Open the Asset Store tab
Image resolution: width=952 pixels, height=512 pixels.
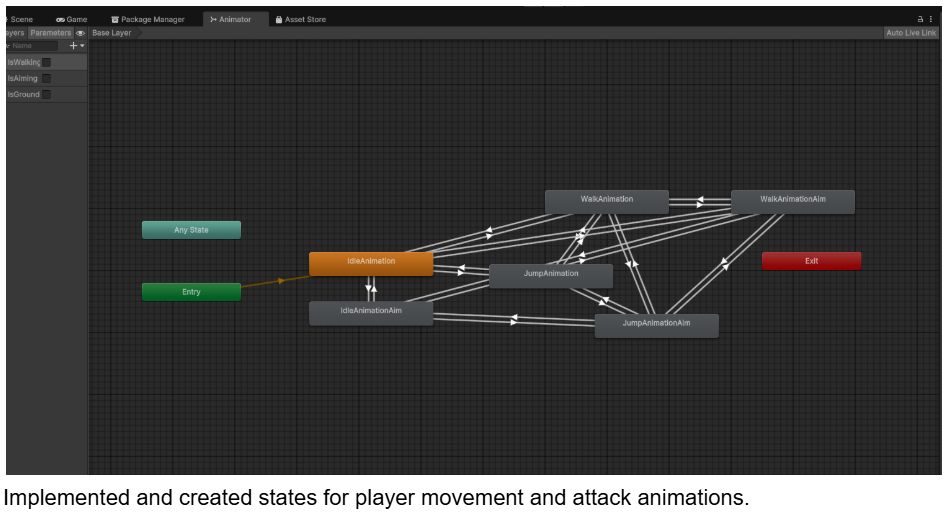(x=301, y=19)
